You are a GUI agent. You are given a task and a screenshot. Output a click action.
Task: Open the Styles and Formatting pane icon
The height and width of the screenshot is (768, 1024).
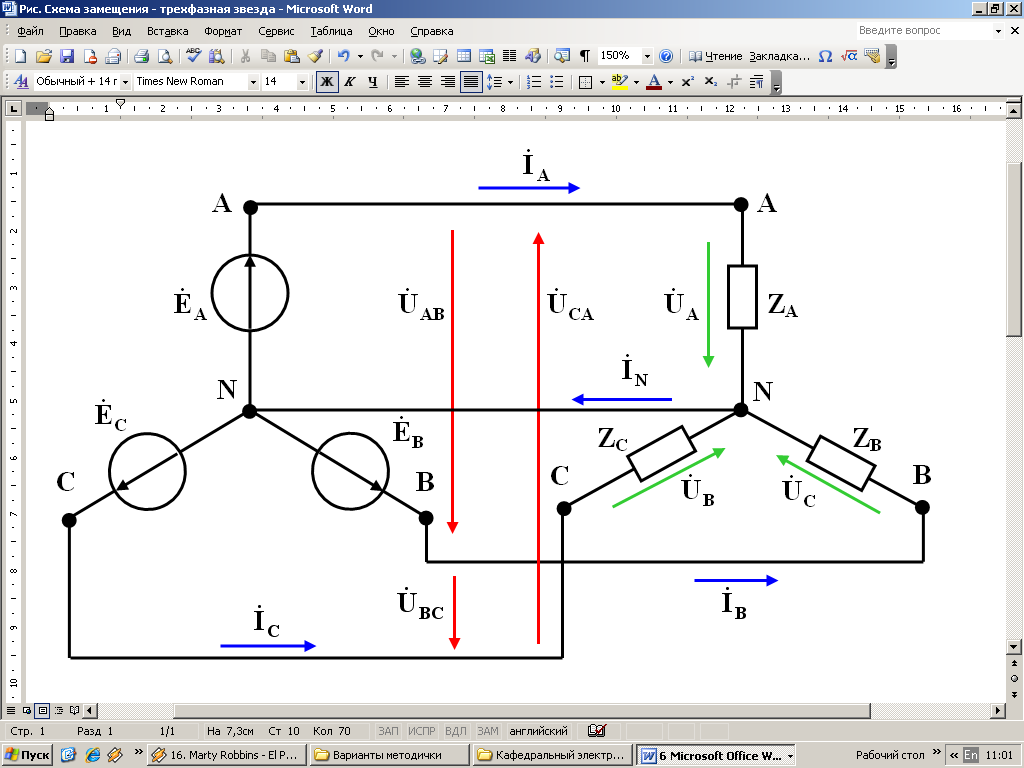click(x=21, y=82)
